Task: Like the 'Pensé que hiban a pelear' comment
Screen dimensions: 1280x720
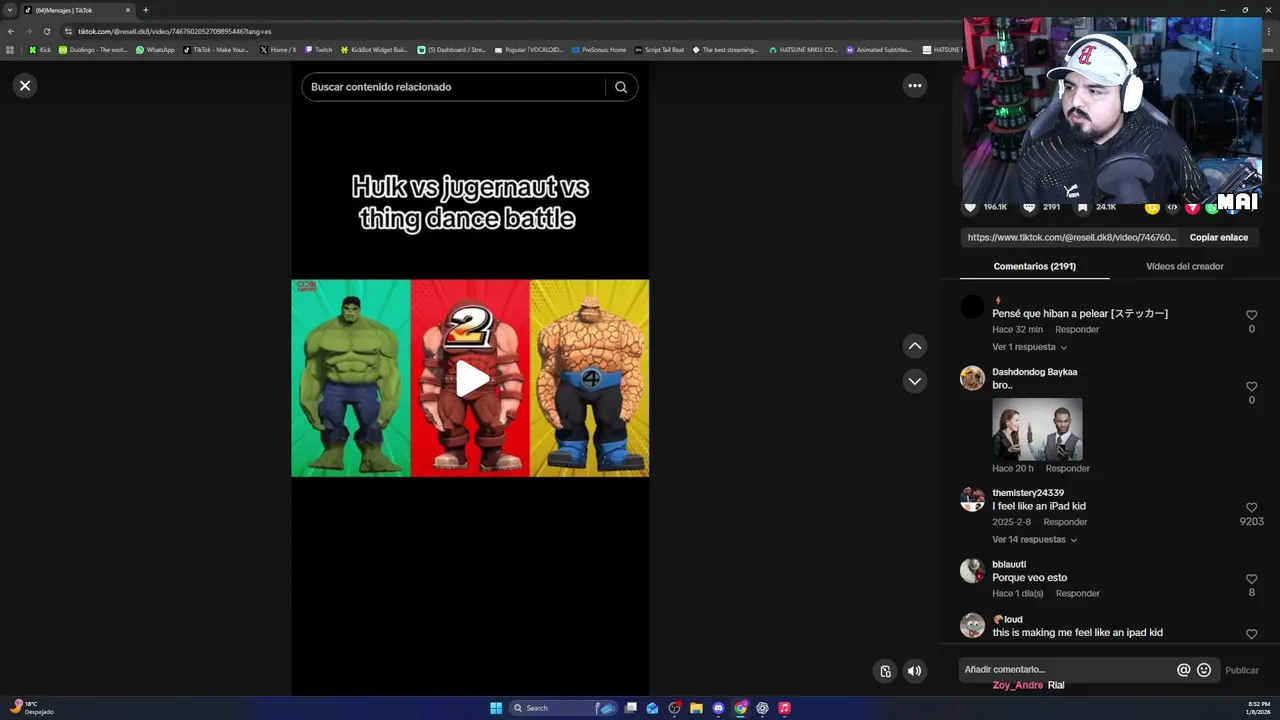Action: 1251,315
